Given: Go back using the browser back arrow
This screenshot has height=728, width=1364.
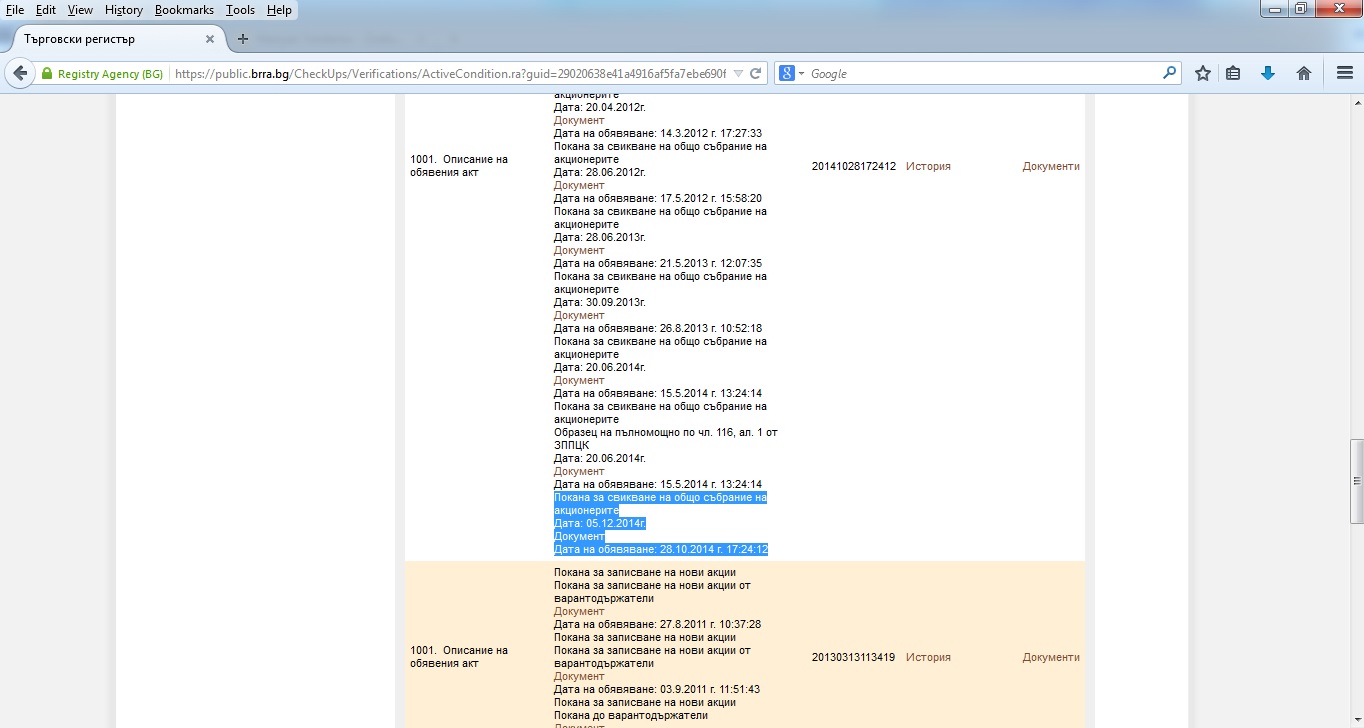Looking at the screenshot, I should [19, 73].
